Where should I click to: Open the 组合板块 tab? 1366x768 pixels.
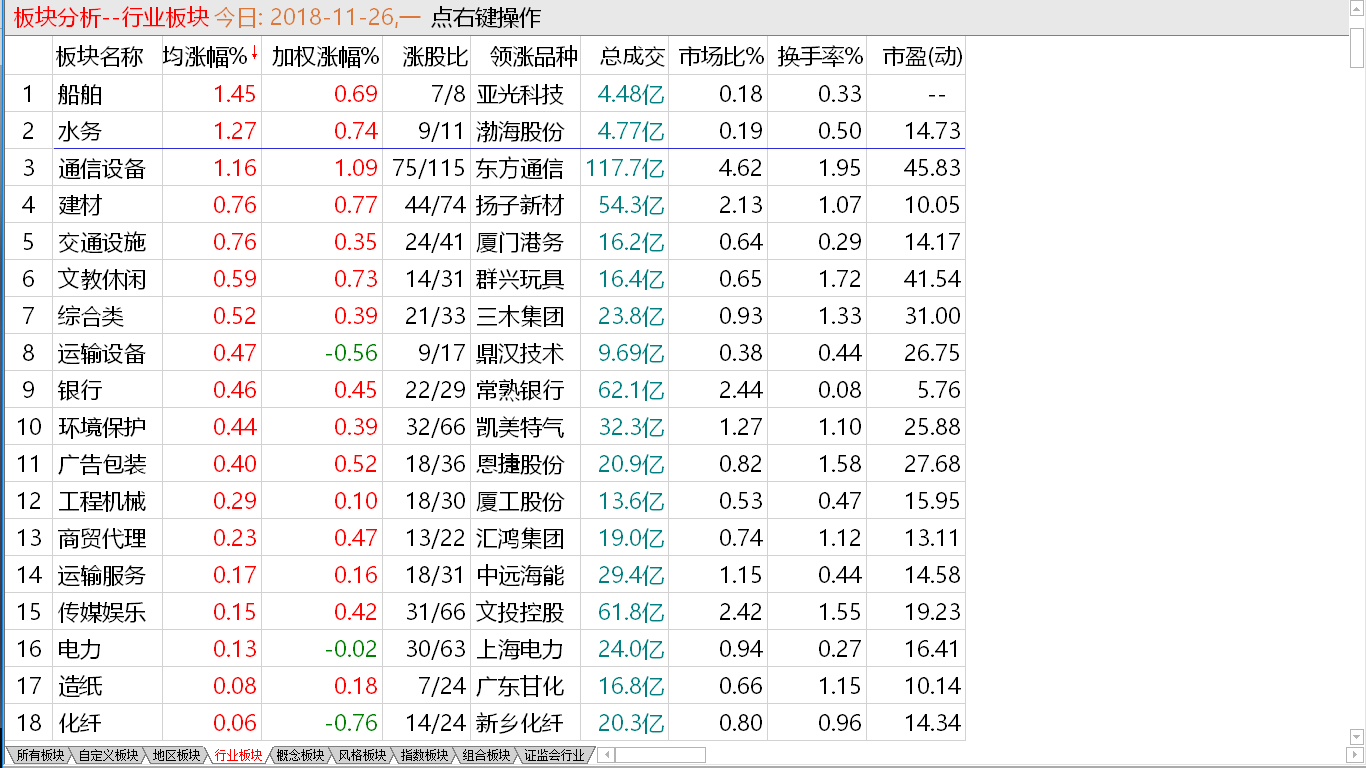point(486,755)
